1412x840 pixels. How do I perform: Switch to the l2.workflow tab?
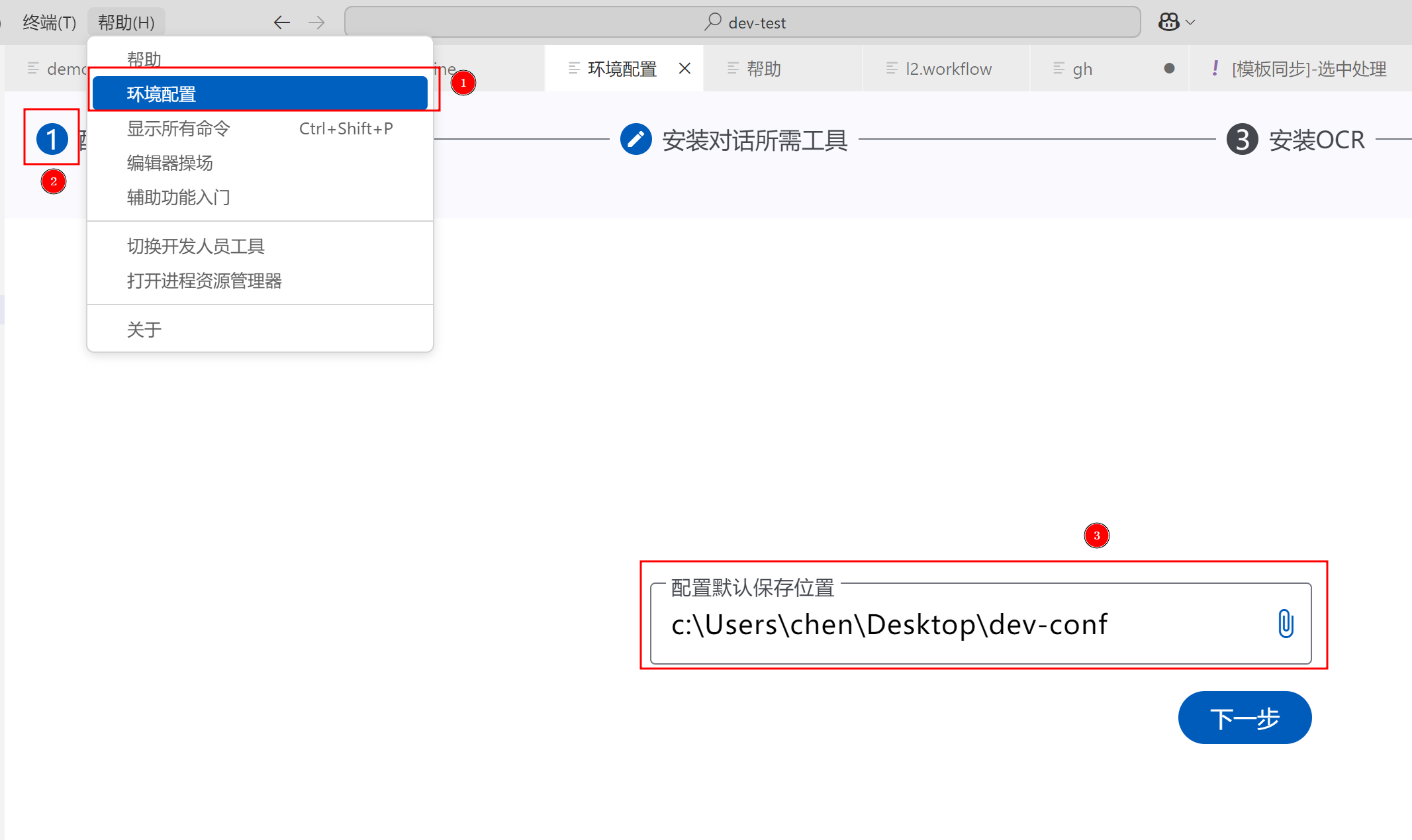pyautogui.click(x=947, y=69)
